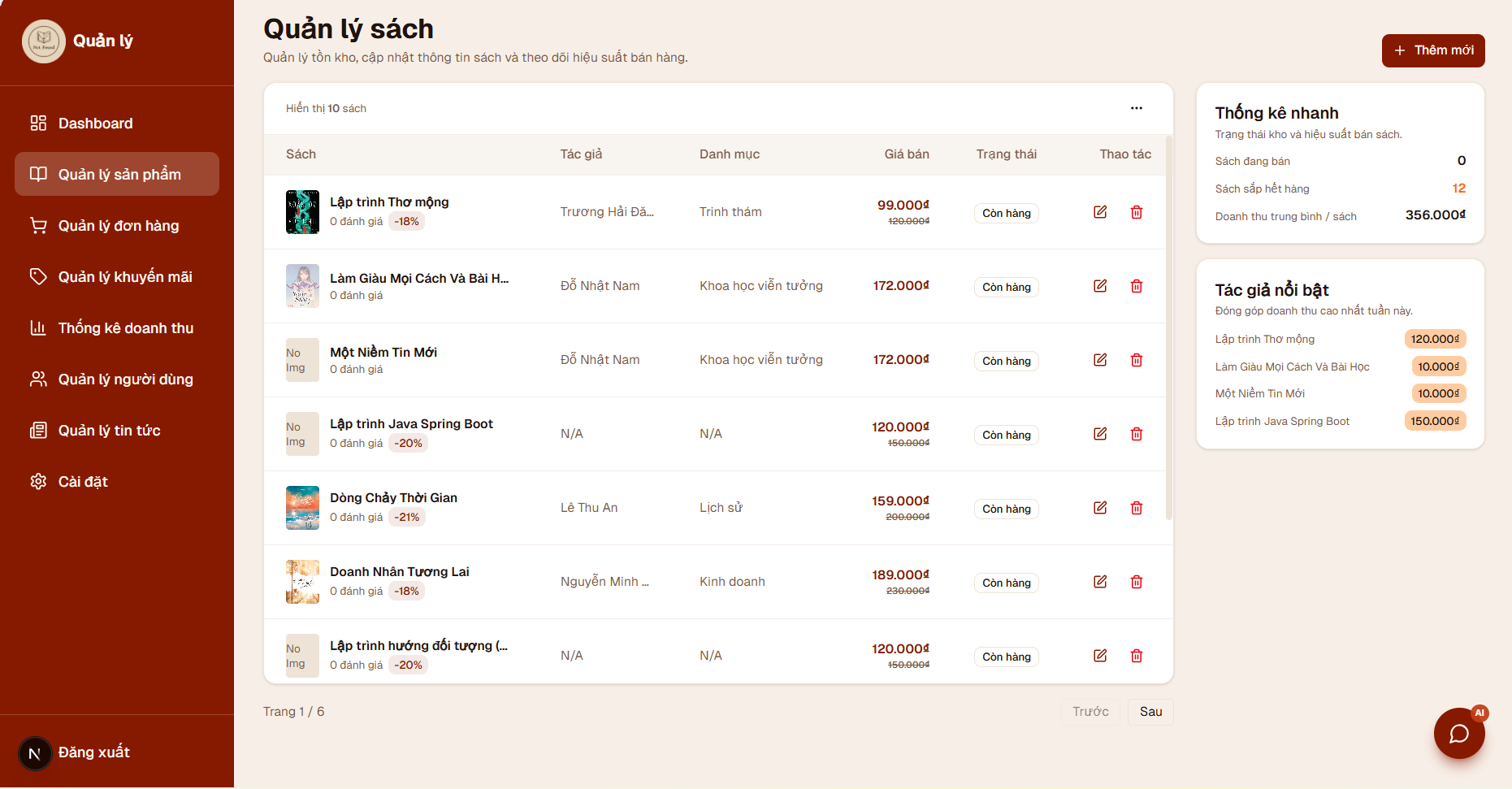This screenshot has height=789, width=1512.
Task: Click the tag icon for khuyến mãi
Action: pos(38,276)
